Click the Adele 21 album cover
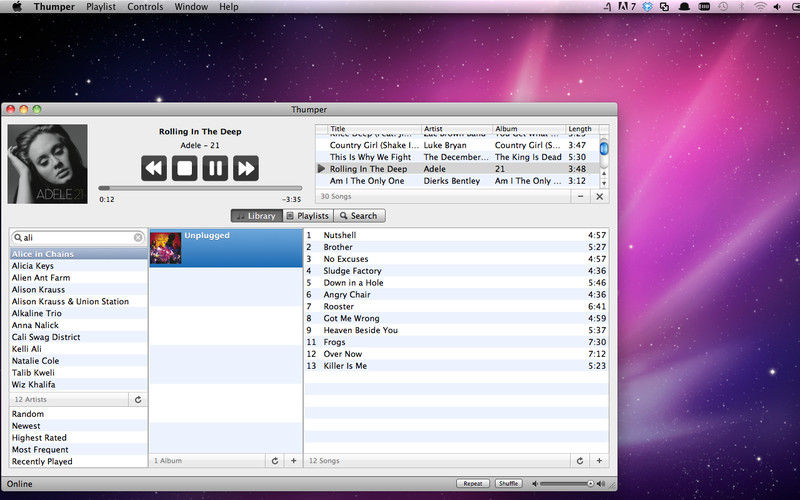 [47, 164]
